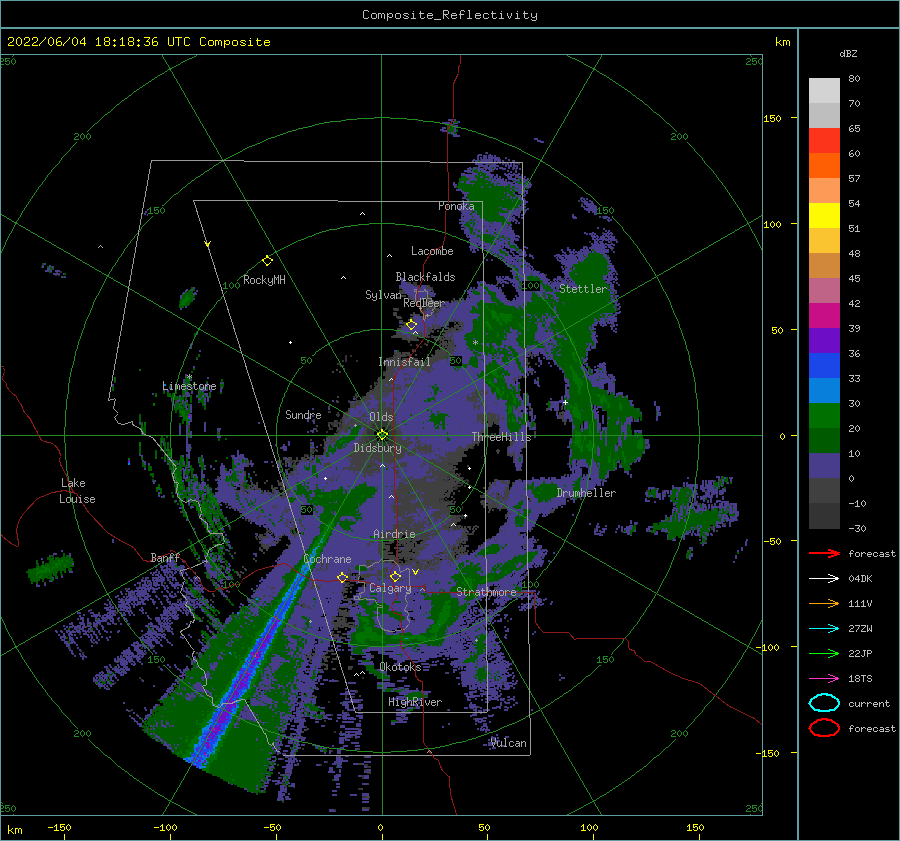Click the Composite_Reflectivity title
Screen dimensions: 900x841
(450, 15)
